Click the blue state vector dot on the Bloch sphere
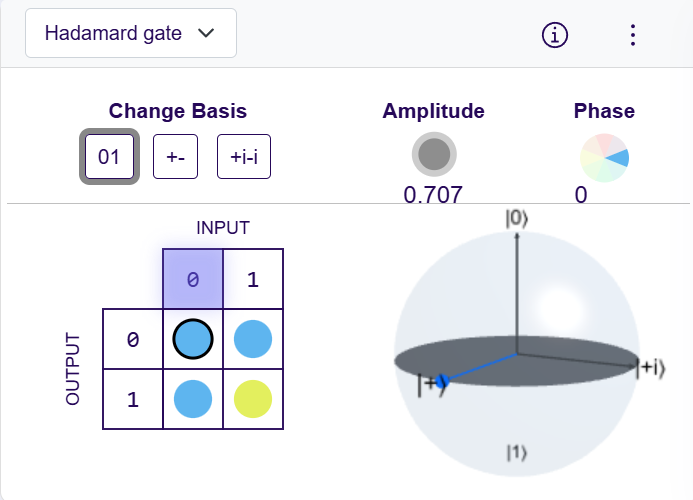This screenshot has height=500, width=693. tap(443, 380)
